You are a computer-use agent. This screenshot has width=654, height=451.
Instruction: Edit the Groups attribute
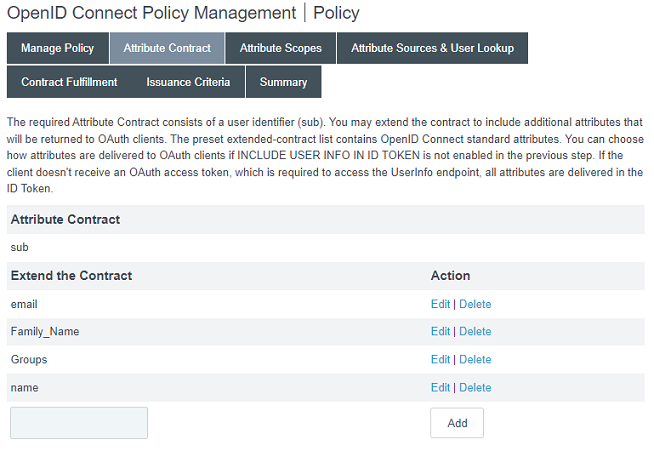[440, 359]
